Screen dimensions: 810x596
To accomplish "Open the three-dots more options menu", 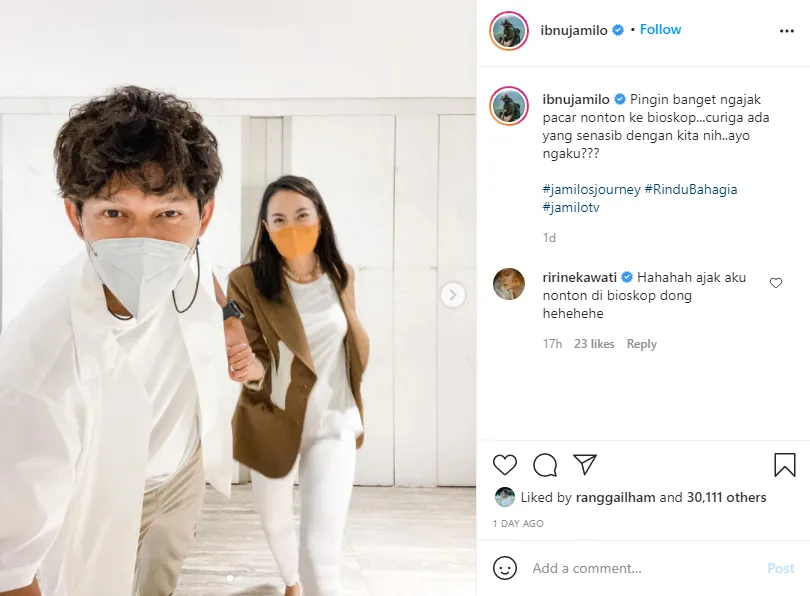I will [787, 31].
